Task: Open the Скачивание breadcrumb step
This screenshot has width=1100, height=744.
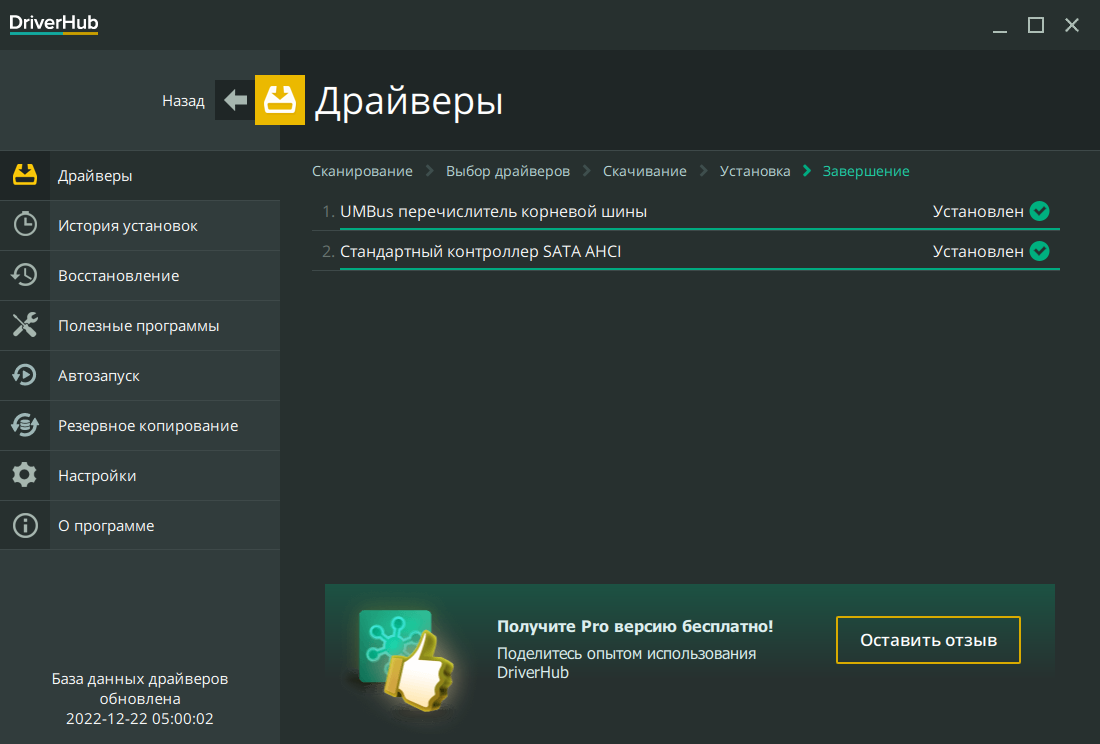Action: click(x=645, y=171)
